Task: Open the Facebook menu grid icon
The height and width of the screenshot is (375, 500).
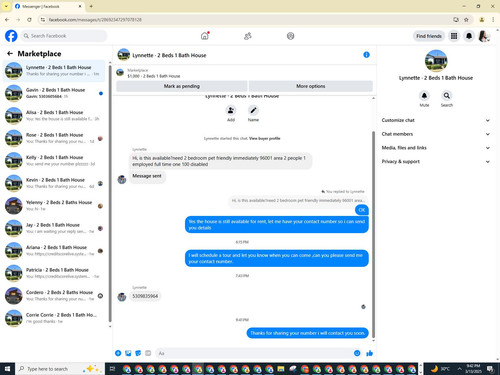Action: [454, 36]
